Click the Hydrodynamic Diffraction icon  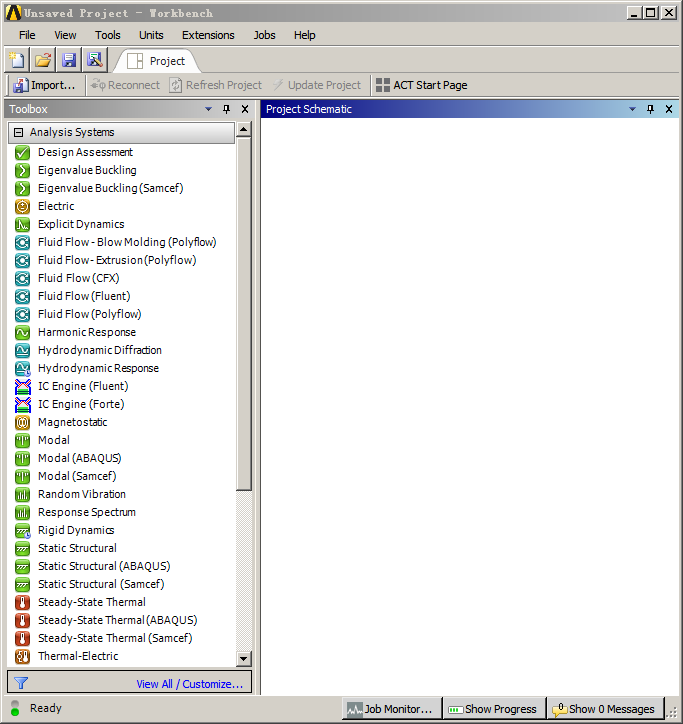coord(22,350)
